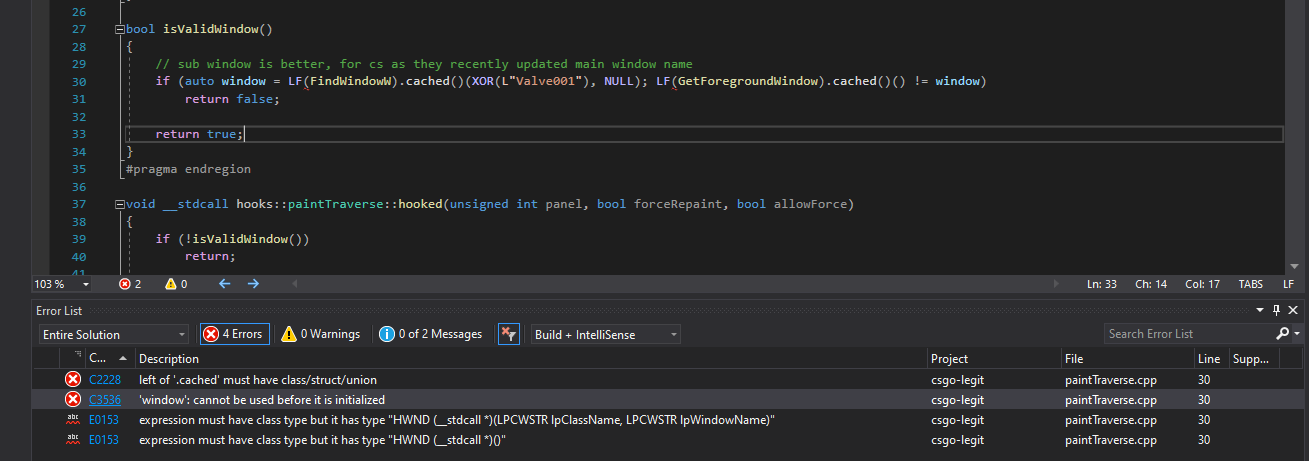Image resolution: width=1309 pixels, height=461 pixels.
Task: Select the "left of '.cached' must have class" error
Action: pyautogui.click(x=258, y=380)
